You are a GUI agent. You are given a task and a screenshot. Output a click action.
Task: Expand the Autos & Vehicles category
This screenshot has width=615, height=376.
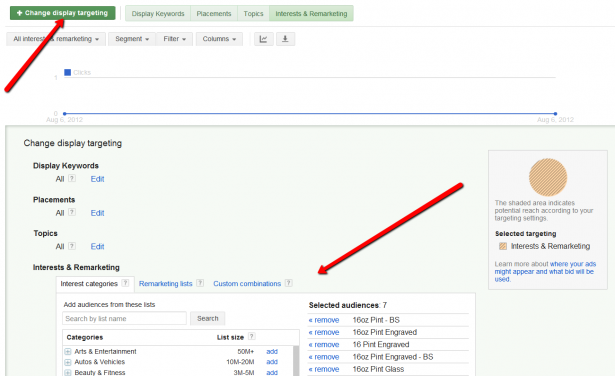[67, 362]
